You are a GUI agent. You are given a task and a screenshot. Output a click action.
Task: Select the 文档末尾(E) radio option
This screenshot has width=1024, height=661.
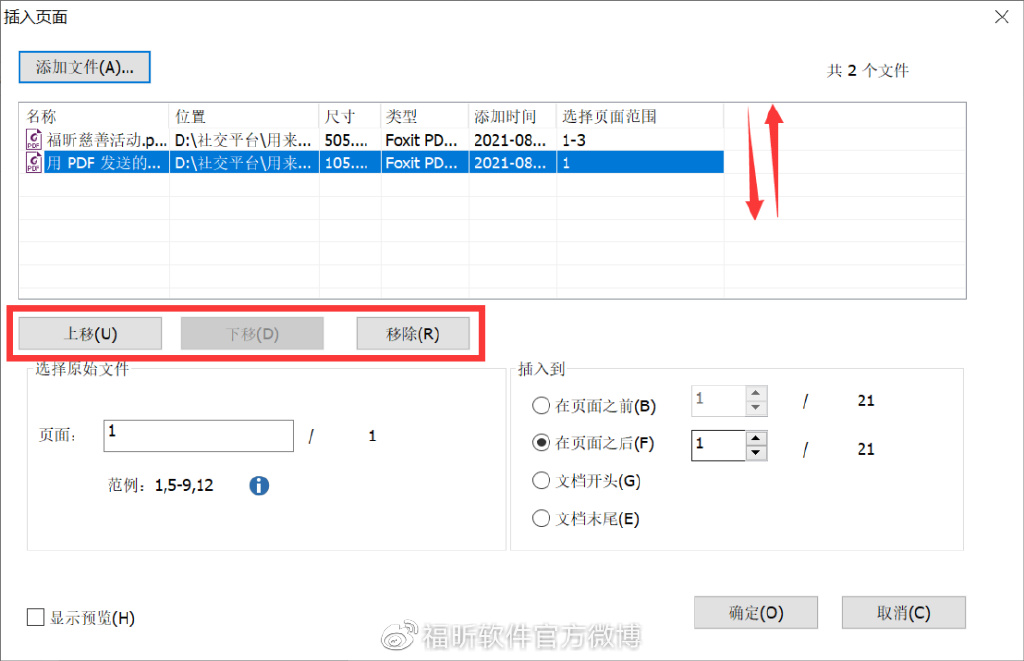pos(541,518)
